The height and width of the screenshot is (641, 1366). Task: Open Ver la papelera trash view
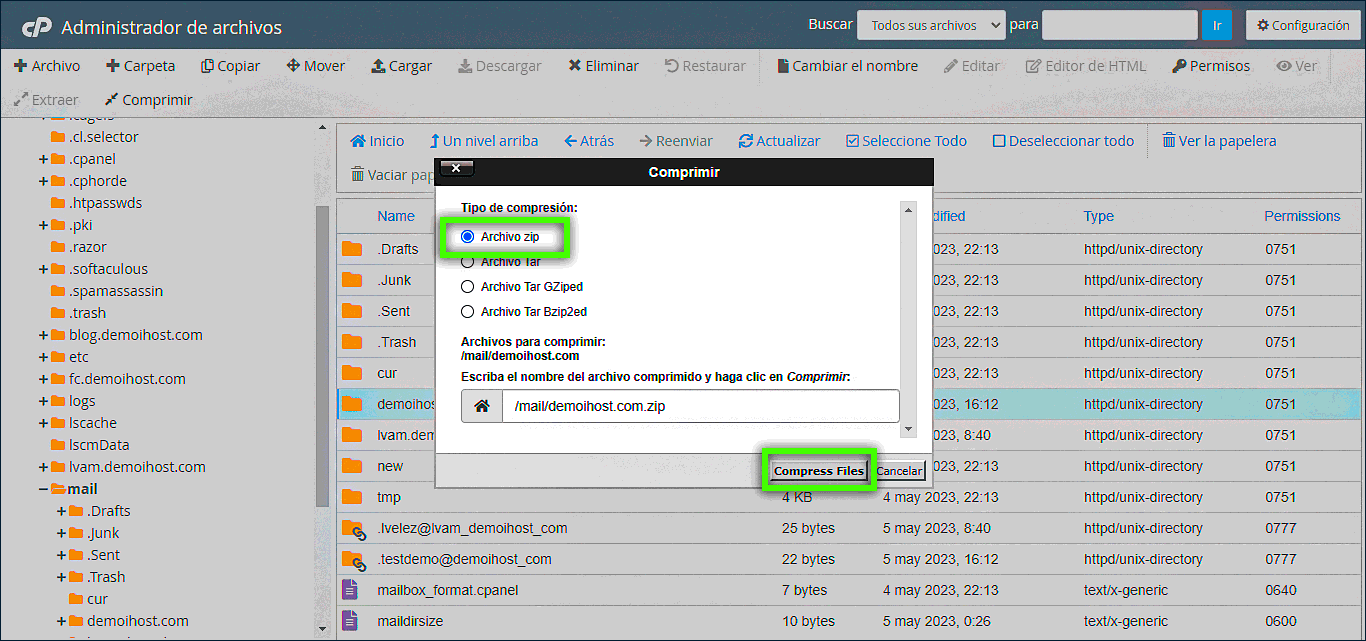point(1219,141)
